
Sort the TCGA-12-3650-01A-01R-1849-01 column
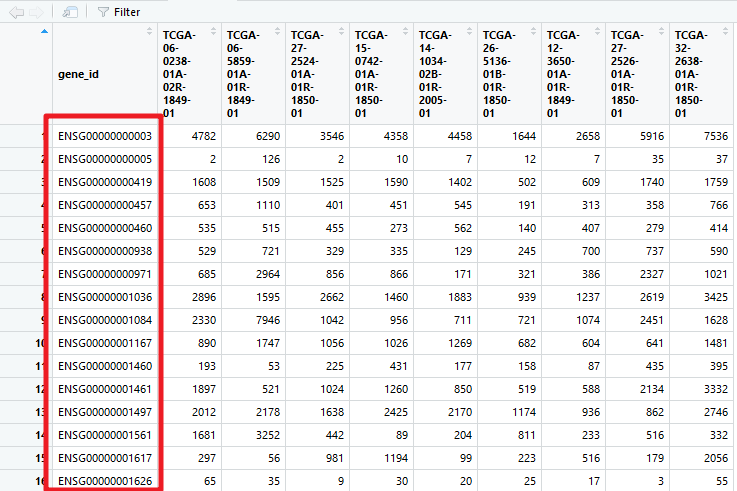pos(597,31)
